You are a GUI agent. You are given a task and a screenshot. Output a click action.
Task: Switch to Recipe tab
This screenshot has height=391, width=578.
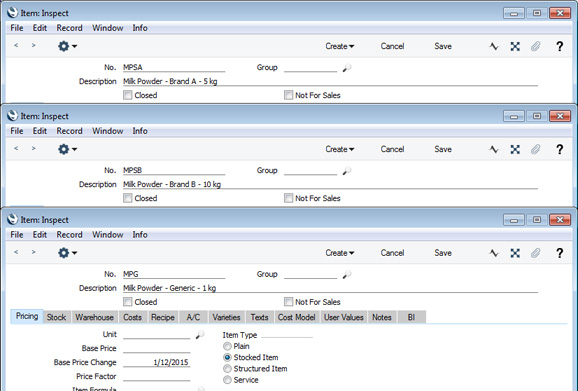pos(163,317)
